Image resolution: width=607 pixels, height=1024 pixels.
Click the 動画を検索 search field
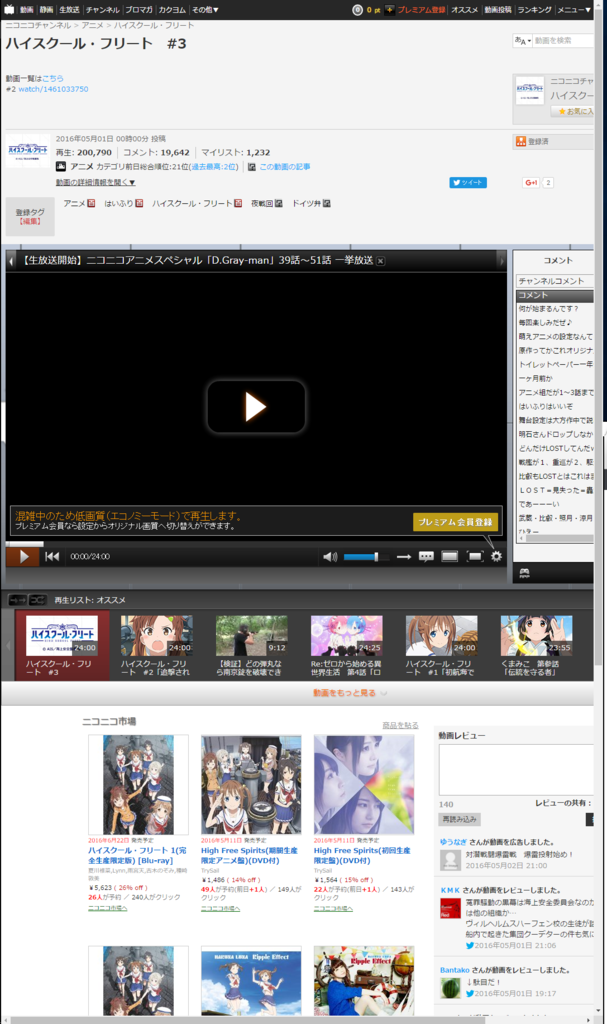[x=563, y=40]
